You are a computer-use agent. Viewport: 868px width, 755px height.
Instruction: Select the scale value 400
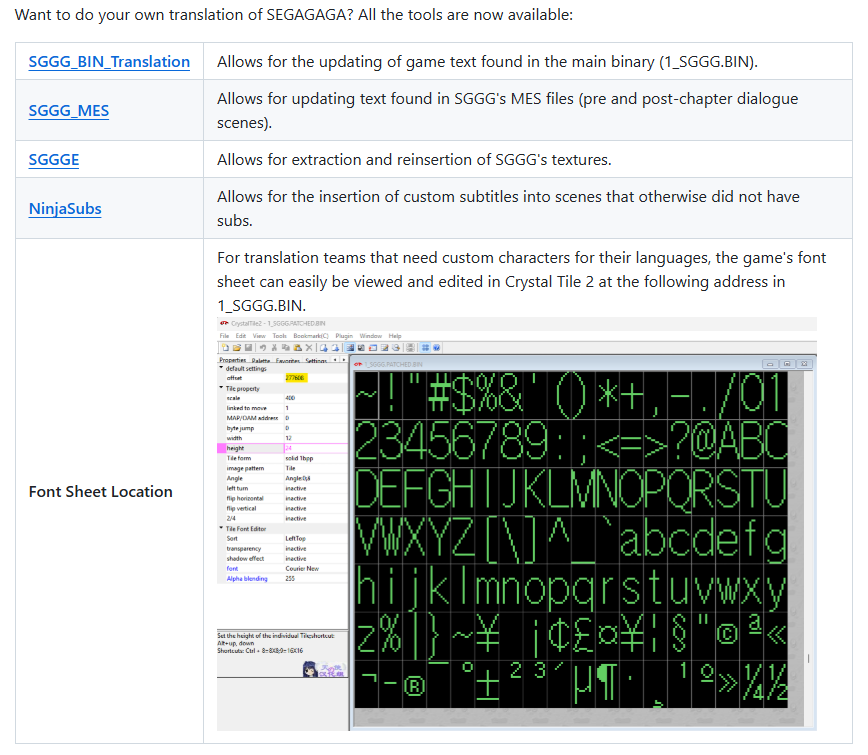290,398
